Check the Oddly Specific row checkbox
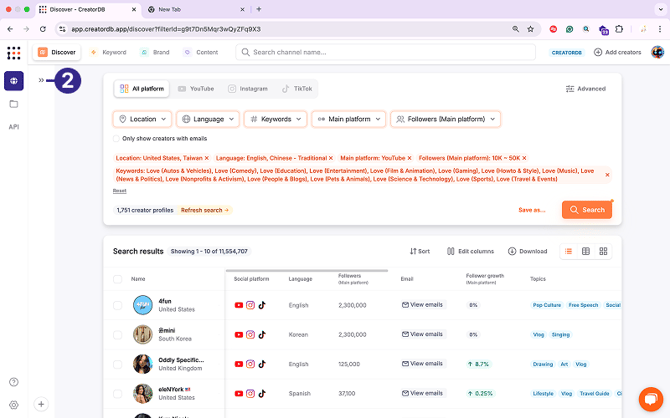Screen dimensions: 670x418 (118, 364)
